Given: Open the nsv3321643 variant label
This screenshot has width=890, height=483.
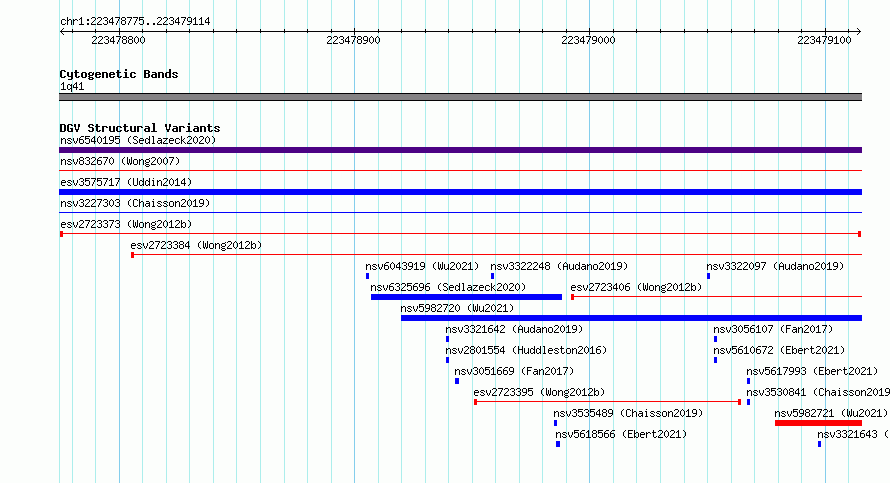Looking at the screenshot, I should (x=853, y=434).
